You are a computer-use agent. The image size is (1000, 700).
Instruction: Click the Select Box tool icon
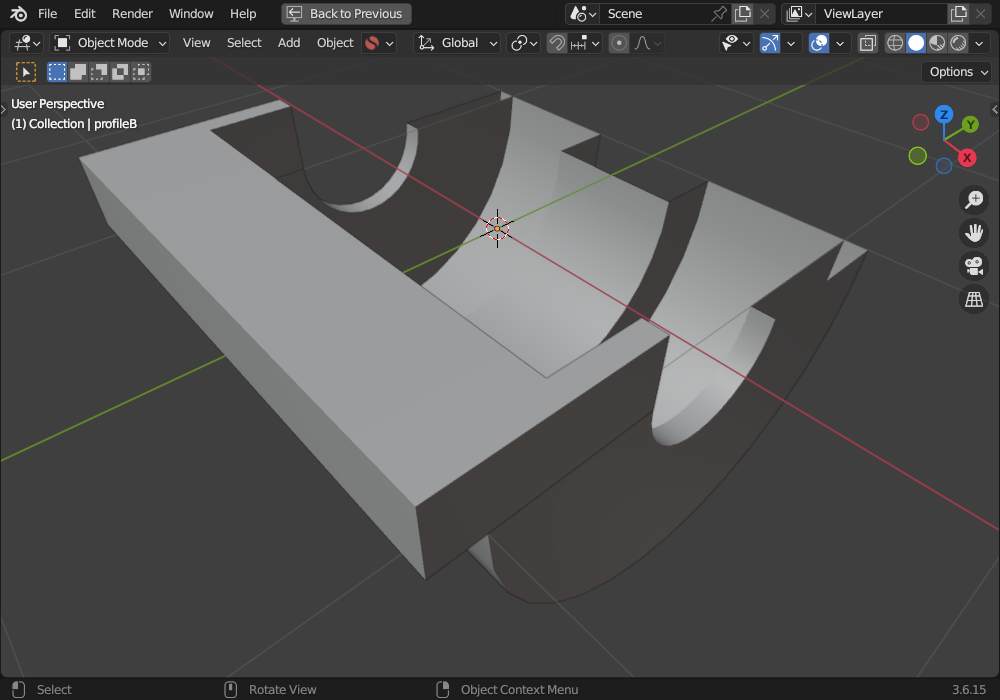pyautogui.click(x=26, y=72)
